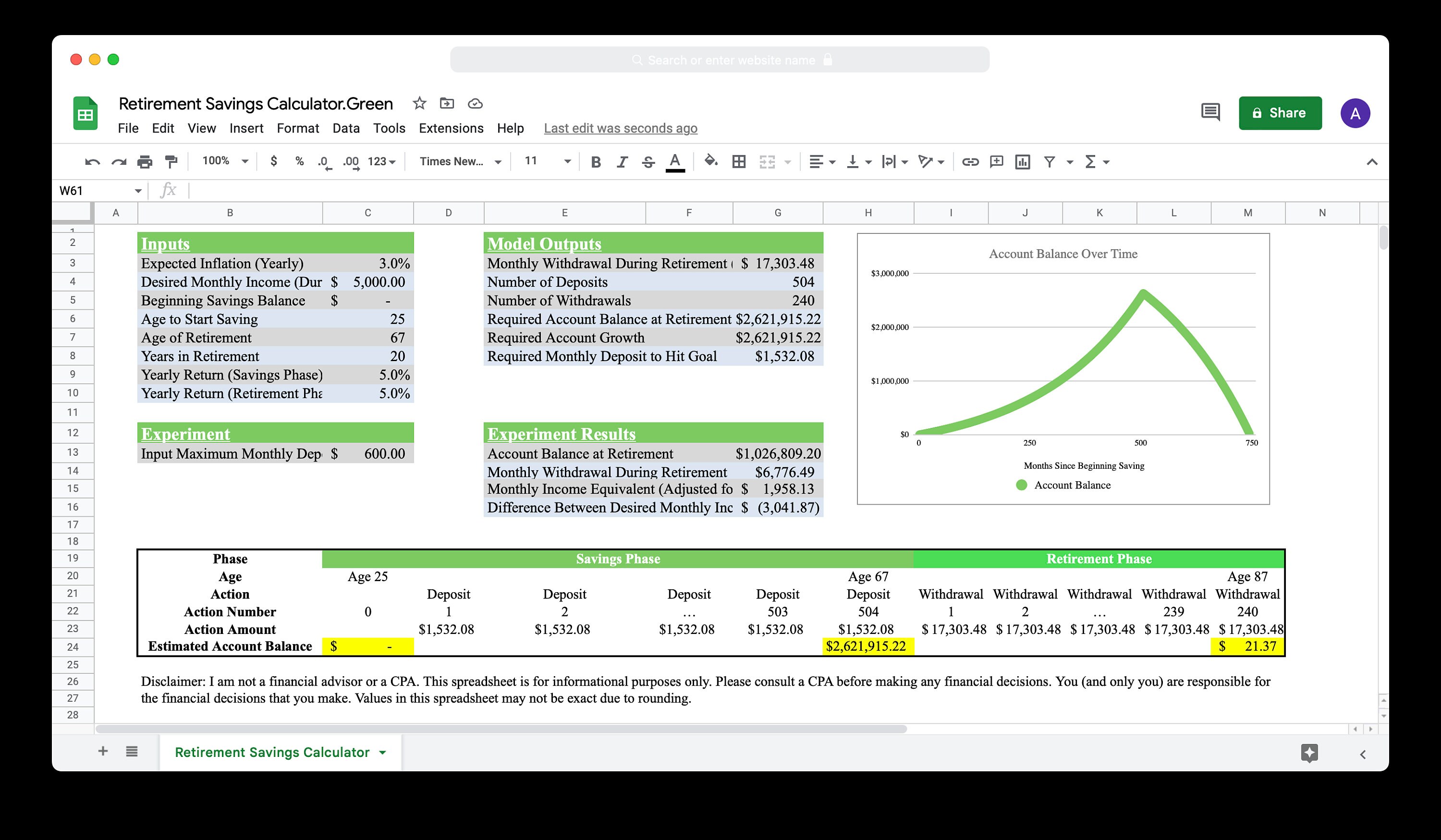This screenshot has width=1441, height=840.
Task: Click the Share button
Action: click(1280, 113)
